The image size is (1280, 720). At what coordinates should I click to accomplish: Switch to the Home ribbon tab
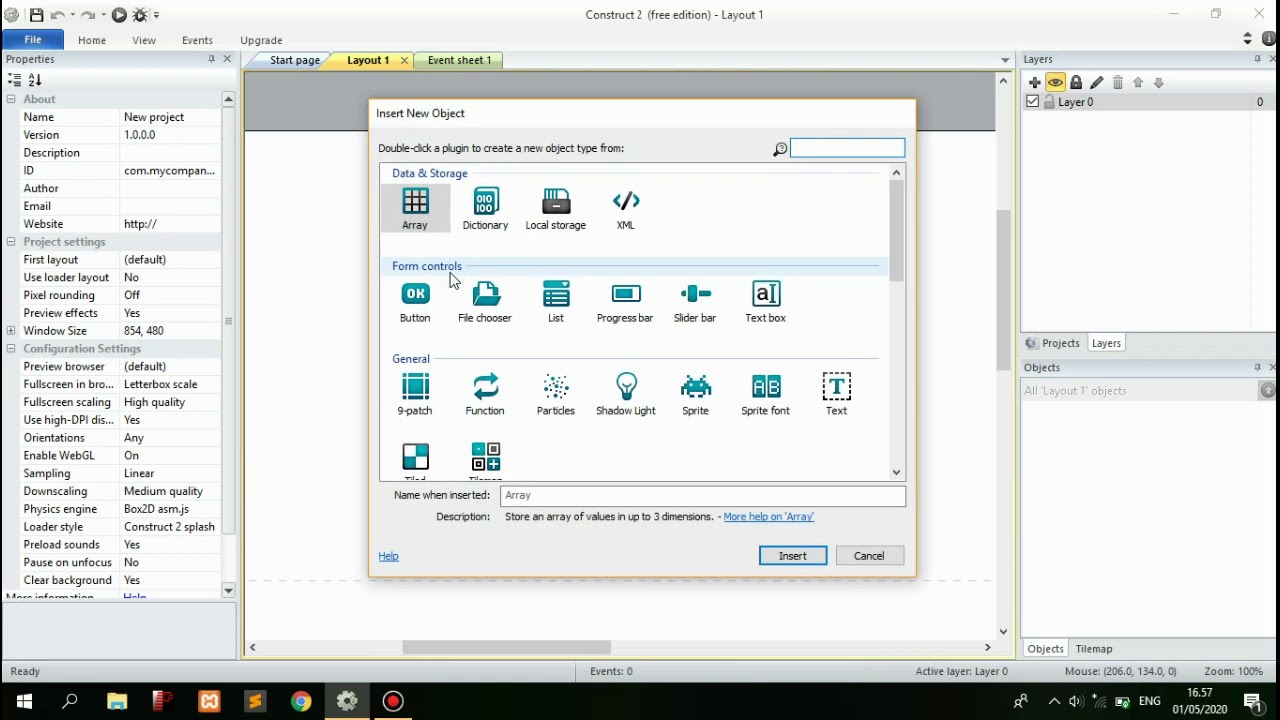pos(92,40)
